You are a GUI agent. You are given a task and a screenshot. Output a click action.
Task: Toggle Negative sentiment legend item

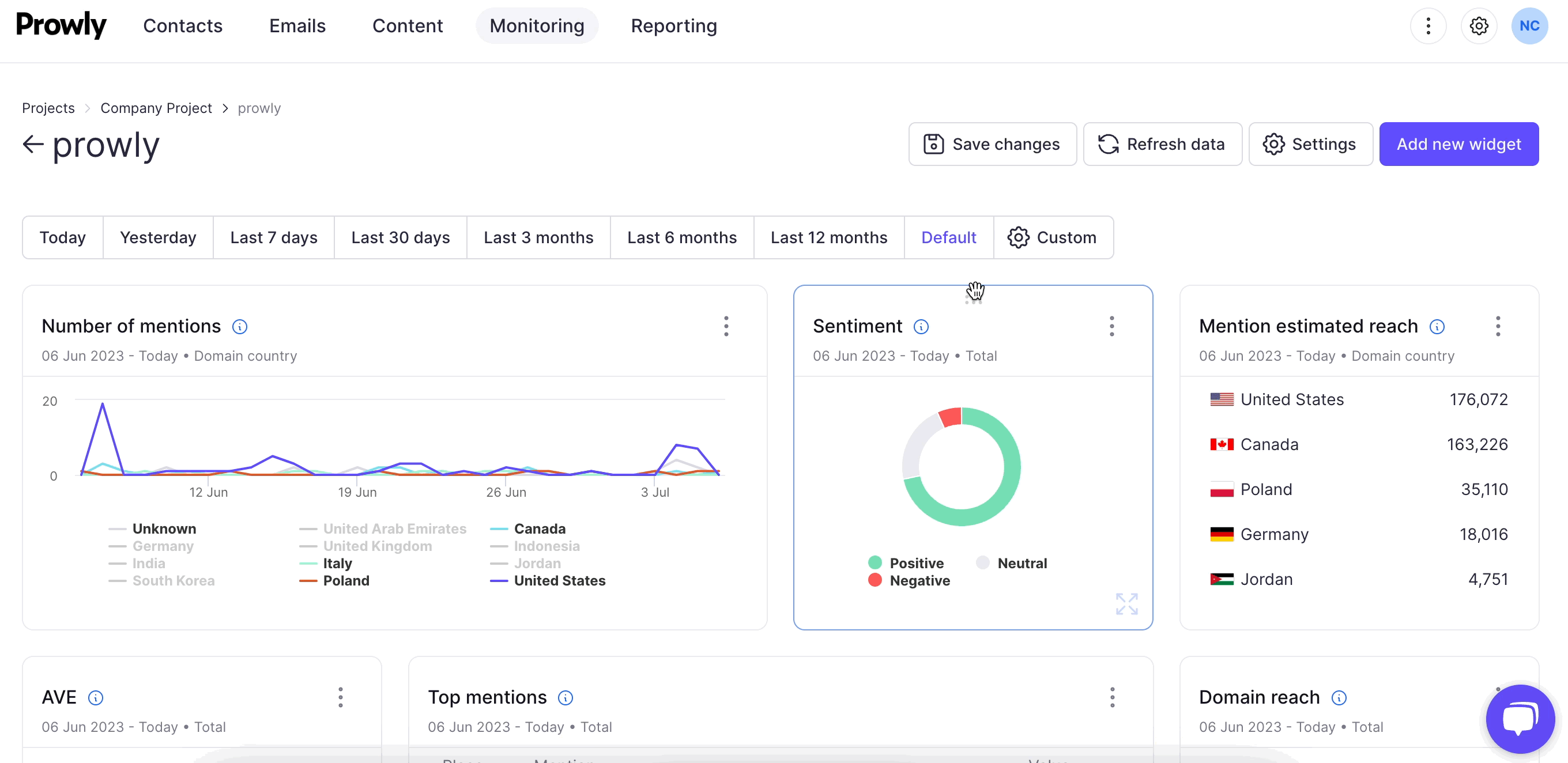click(909, 580)
